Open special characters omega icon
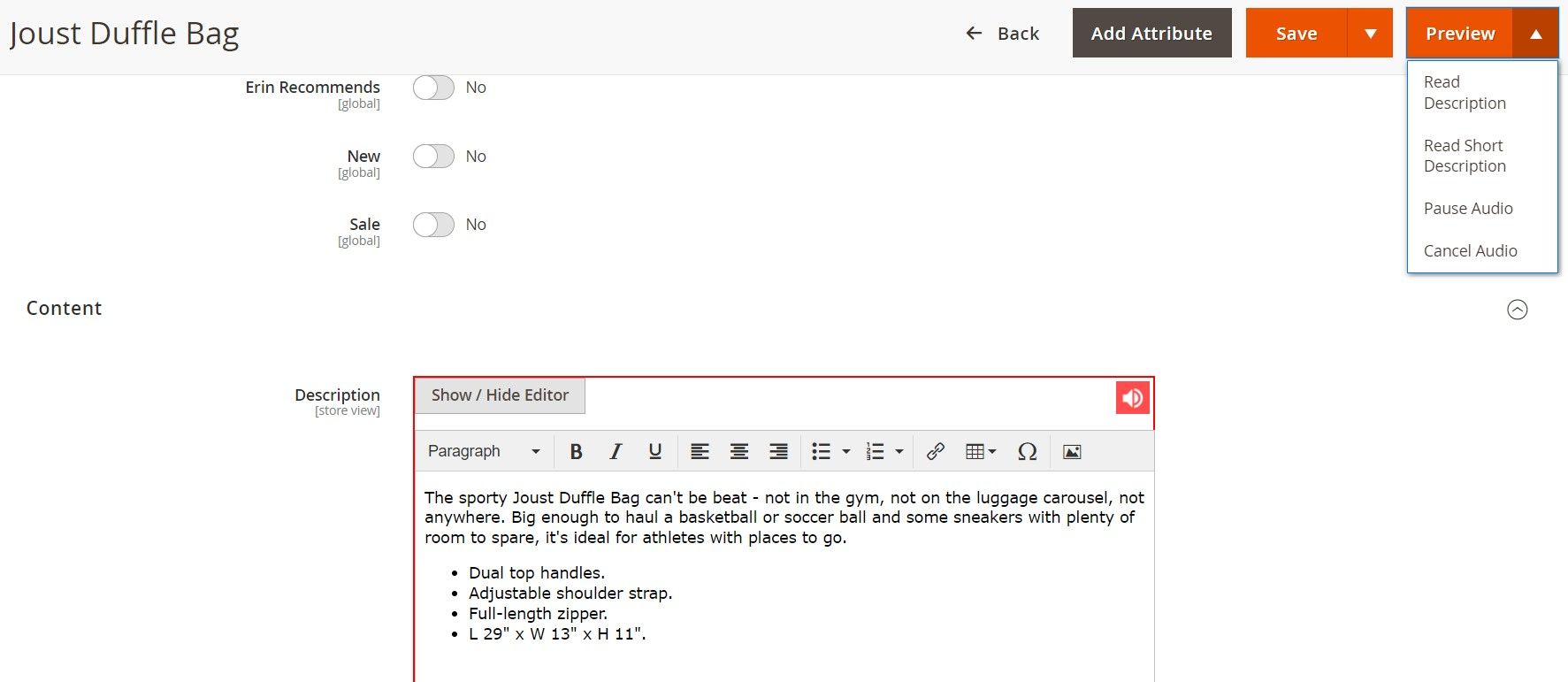Image resolution: width=1568 pixels, height=682 pixels. [x=1027, y=451]
